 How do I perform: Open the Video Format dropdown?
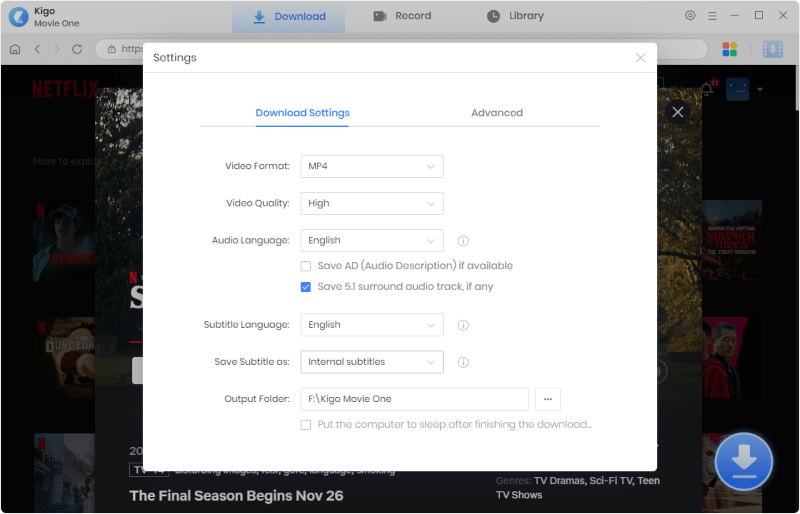[x=372, y=166]
